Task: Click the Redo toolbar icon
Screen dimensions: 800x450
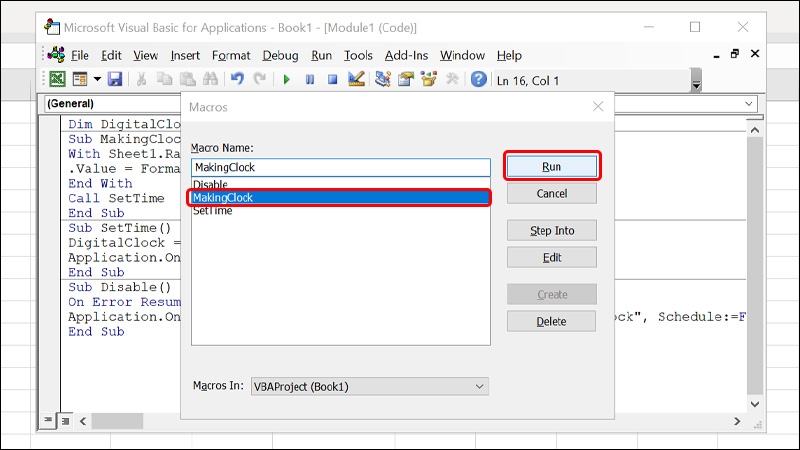Action: 260,79
